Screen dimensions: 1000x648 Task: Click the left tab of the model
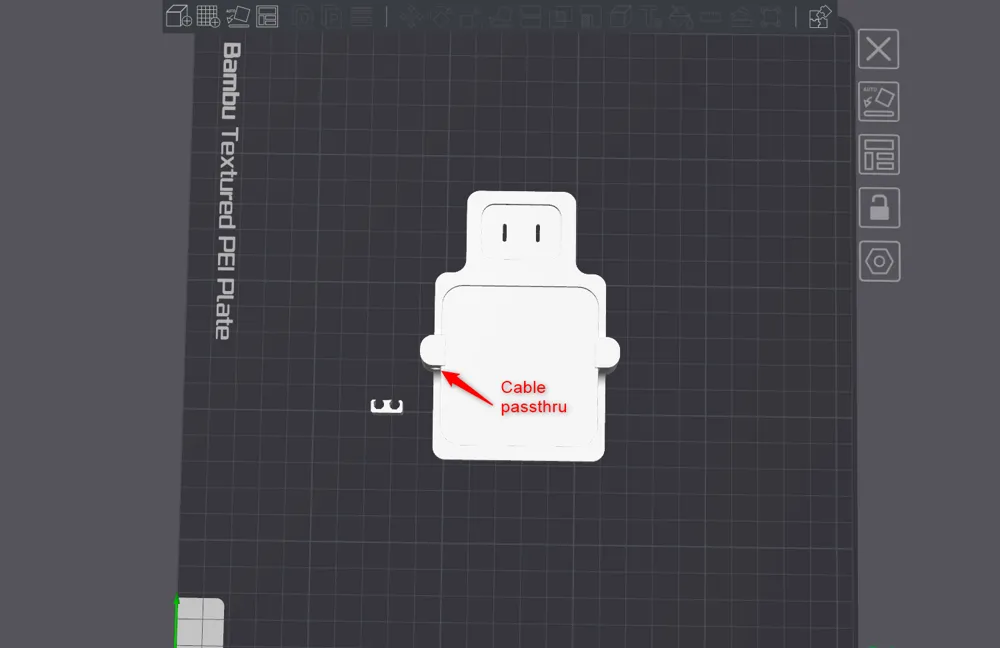[430, 350]
